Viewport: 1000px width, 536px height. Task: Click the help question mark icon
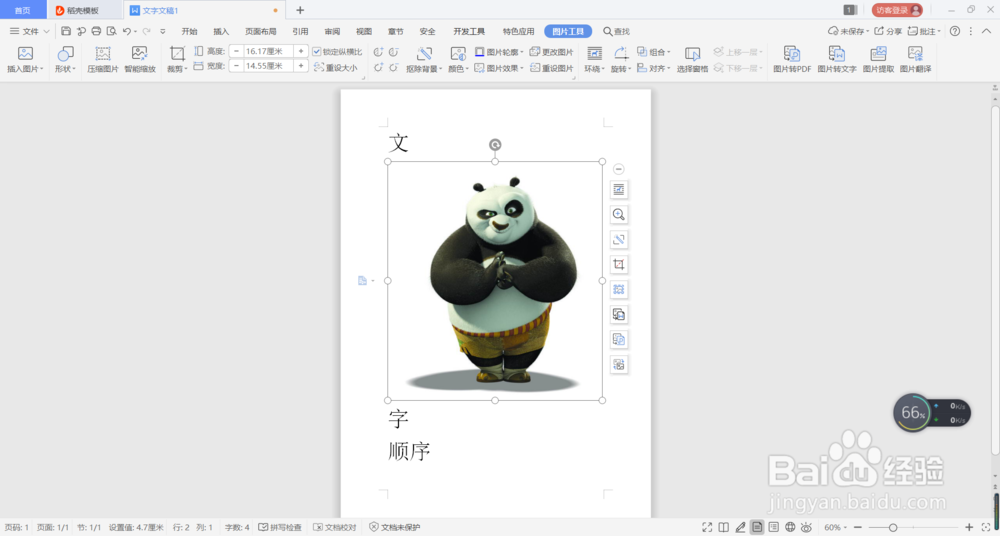pos(955,31)
